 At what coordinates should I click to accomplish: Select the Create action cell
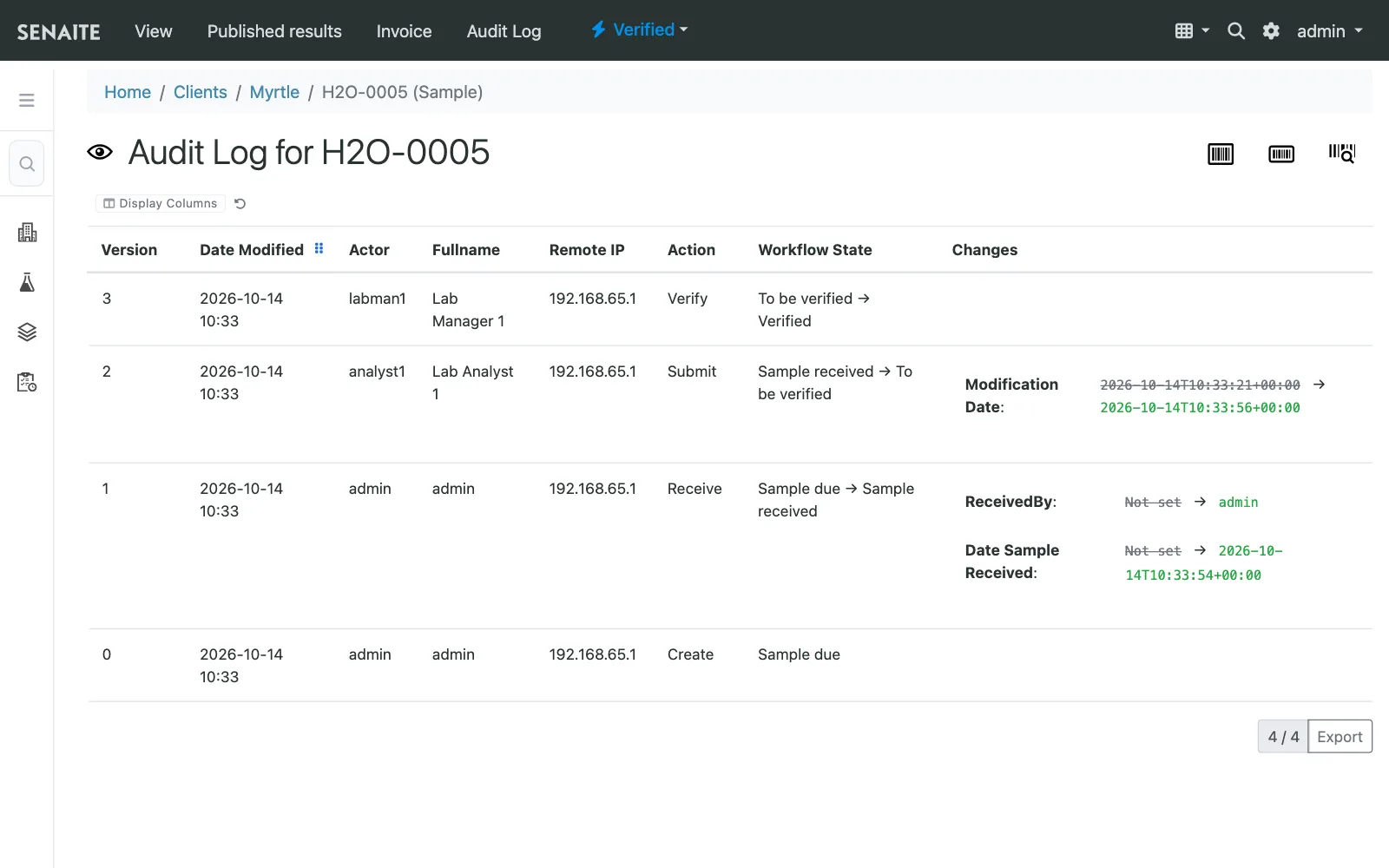click(690, 654)
